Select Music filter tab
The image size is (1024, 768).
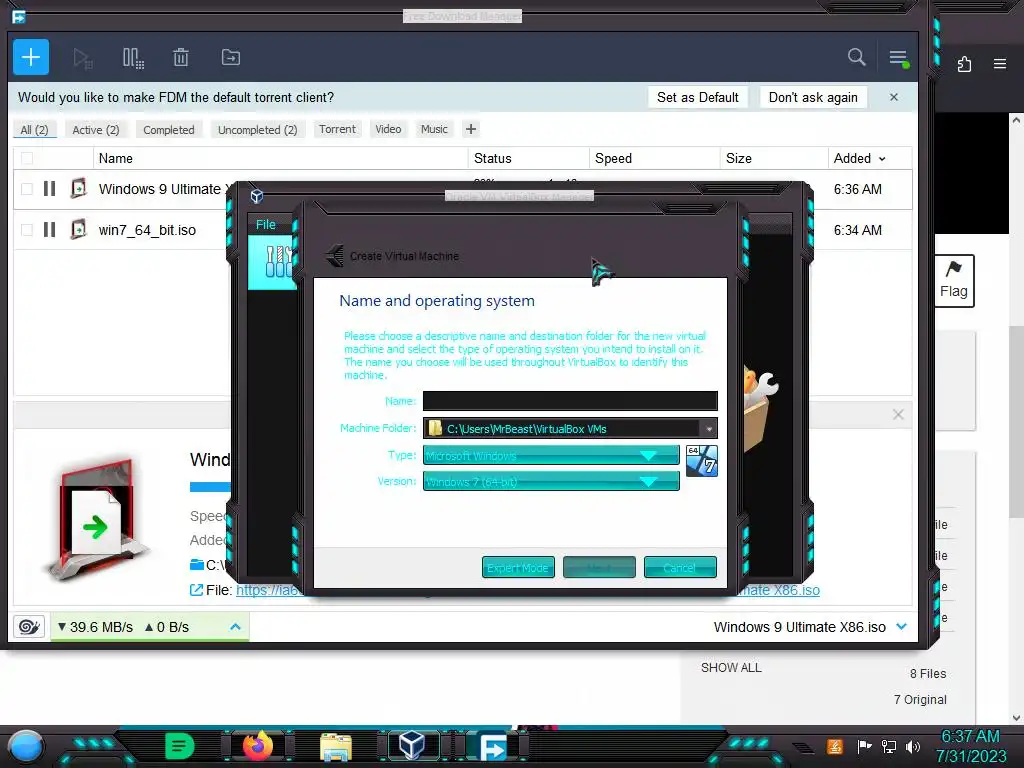(434, 129)
